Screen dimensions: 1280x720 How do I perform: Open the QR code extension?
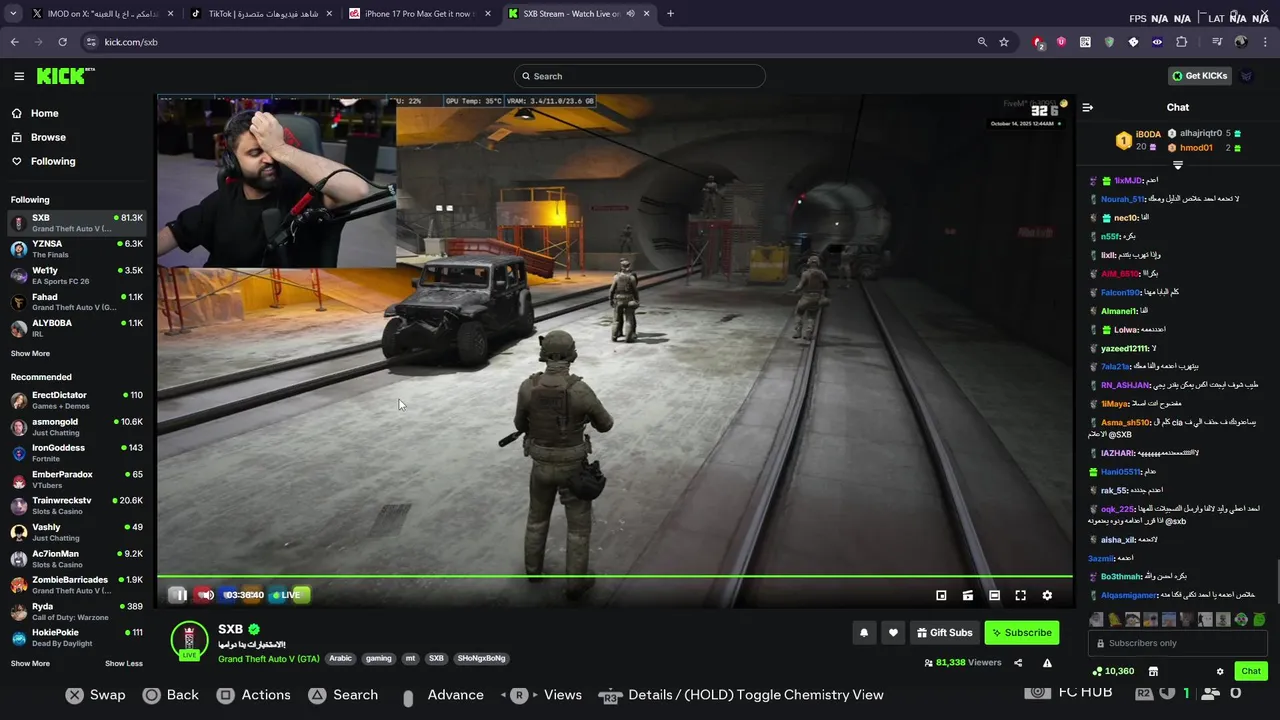(x=1085, y=42)
